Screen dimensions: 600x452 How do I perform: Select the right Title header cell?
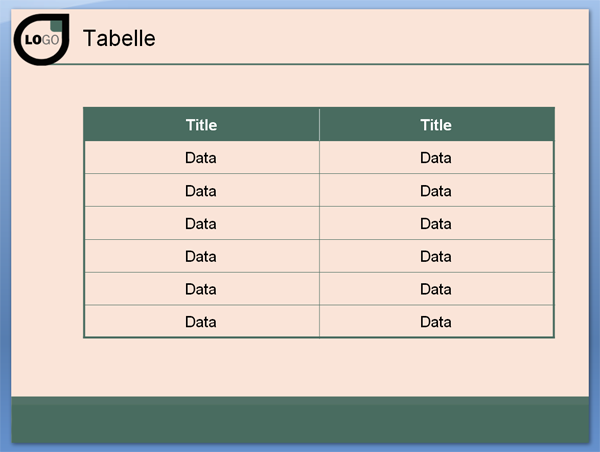pyautogui.click(x=437, y=125)
